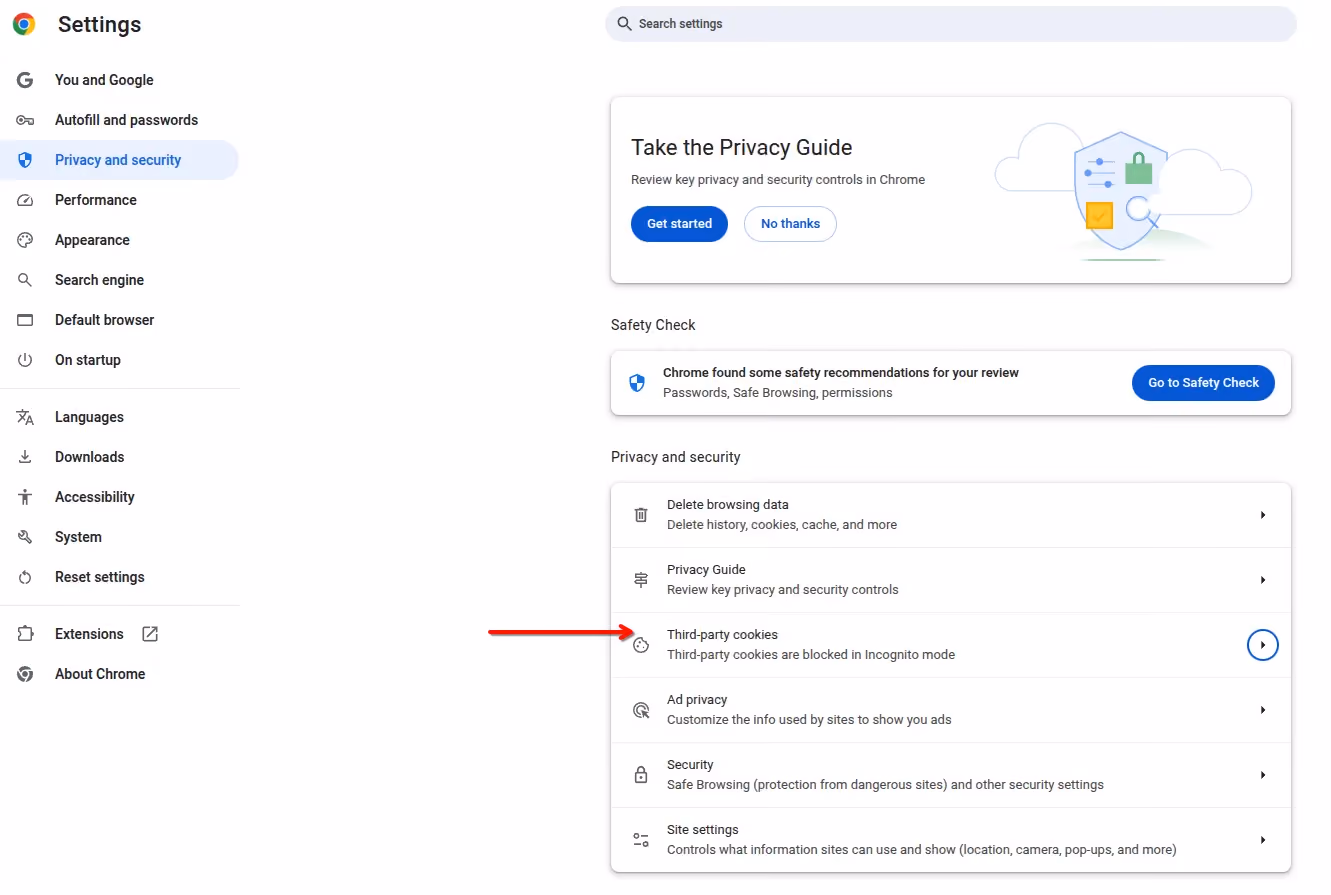Expand the Ad privacy row arrow
Image resolution: width=1331 pixels, height=895 pixels.
point(1263,710)
